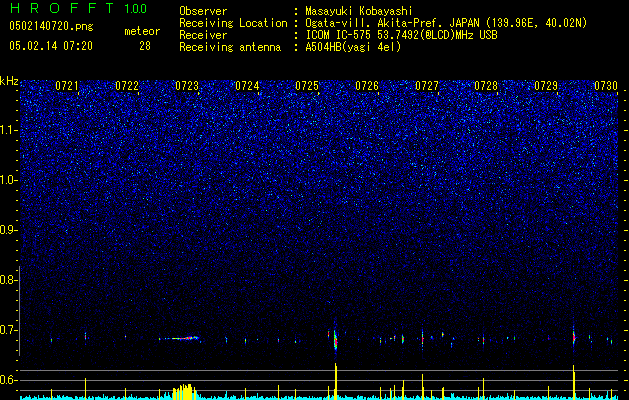Click the kHz axis unit label
This screenshot has width=629, height=400.
[x=9, y=81]
